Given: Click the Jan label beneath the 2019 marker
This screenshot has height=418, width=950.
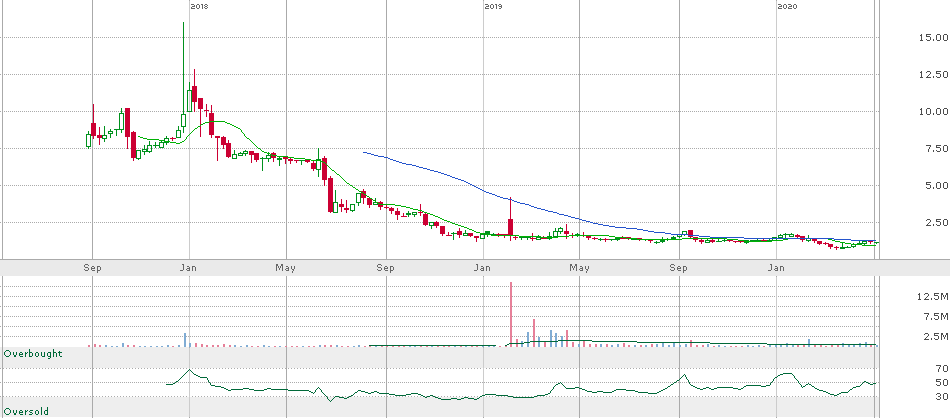Looking at the screenshot, I should pos(482,267).
